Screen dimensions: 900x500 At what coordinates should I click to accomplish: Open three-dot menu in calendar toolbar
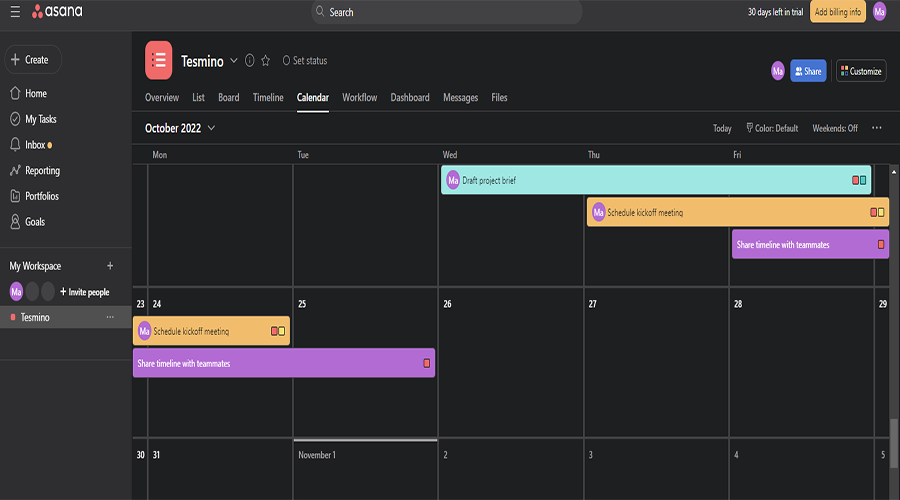point(877,128)
